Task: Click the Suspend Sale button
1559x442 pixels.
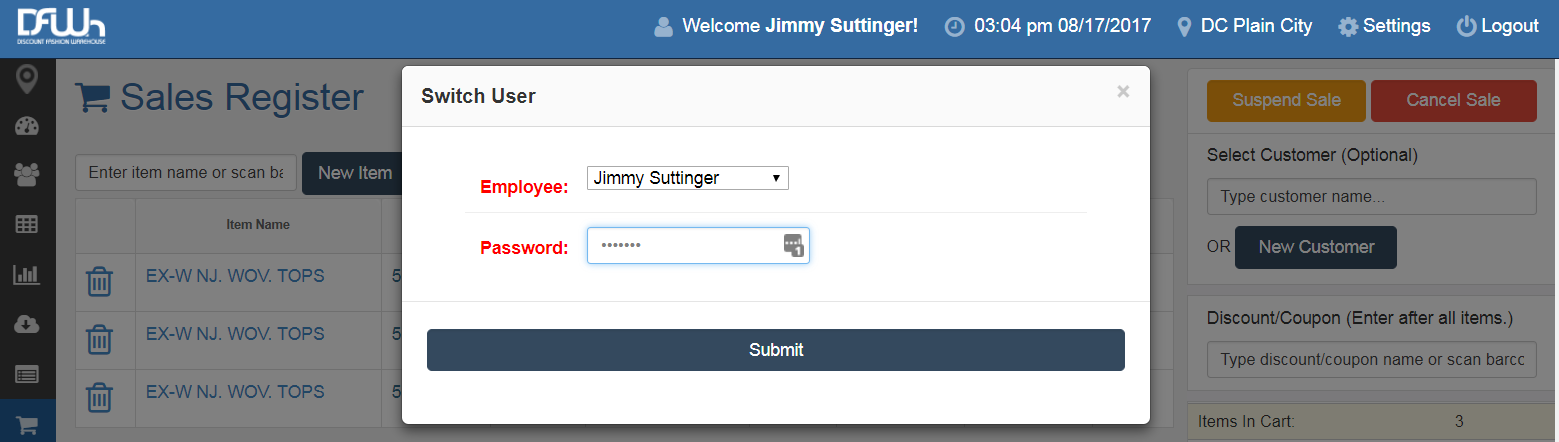Action: (x=1286, y=100)
